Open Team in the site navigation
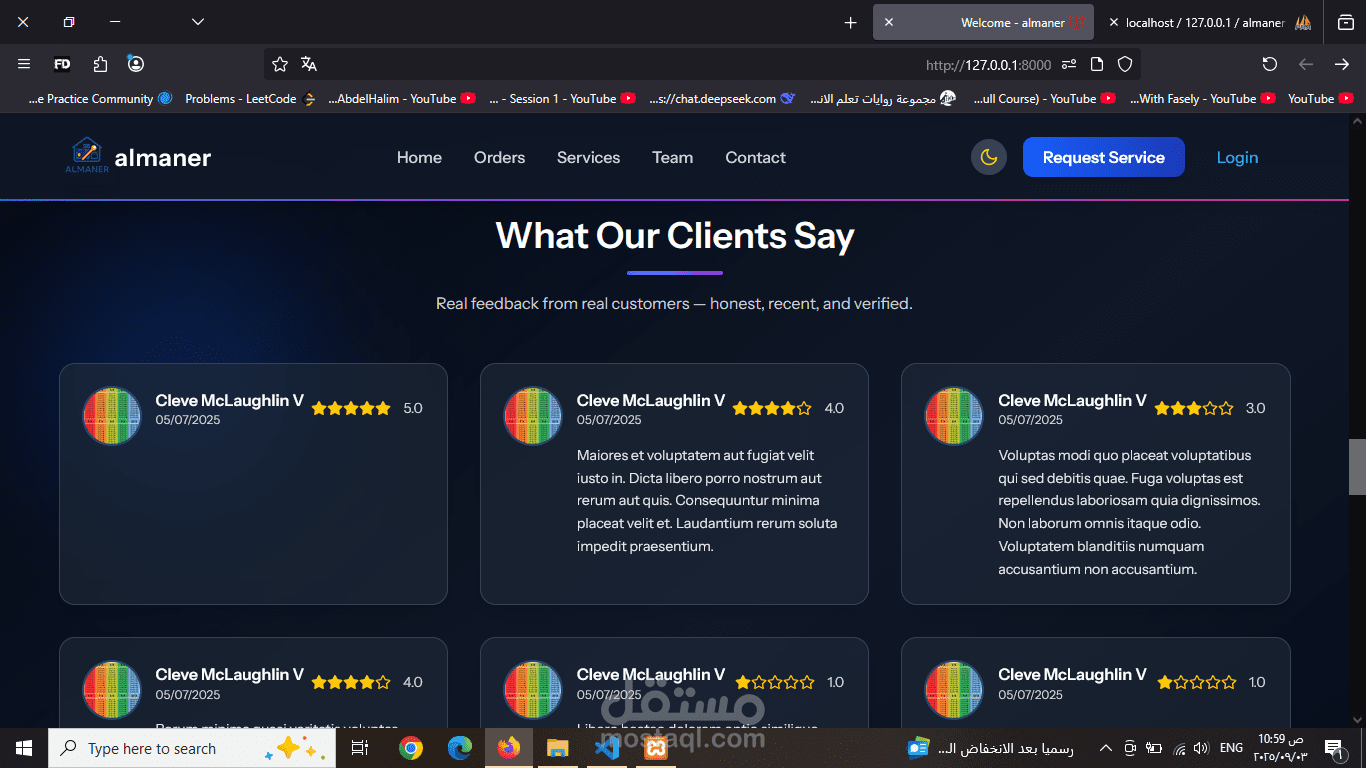1366x768 pixels. pyautogui.click(x=672, y=158)
